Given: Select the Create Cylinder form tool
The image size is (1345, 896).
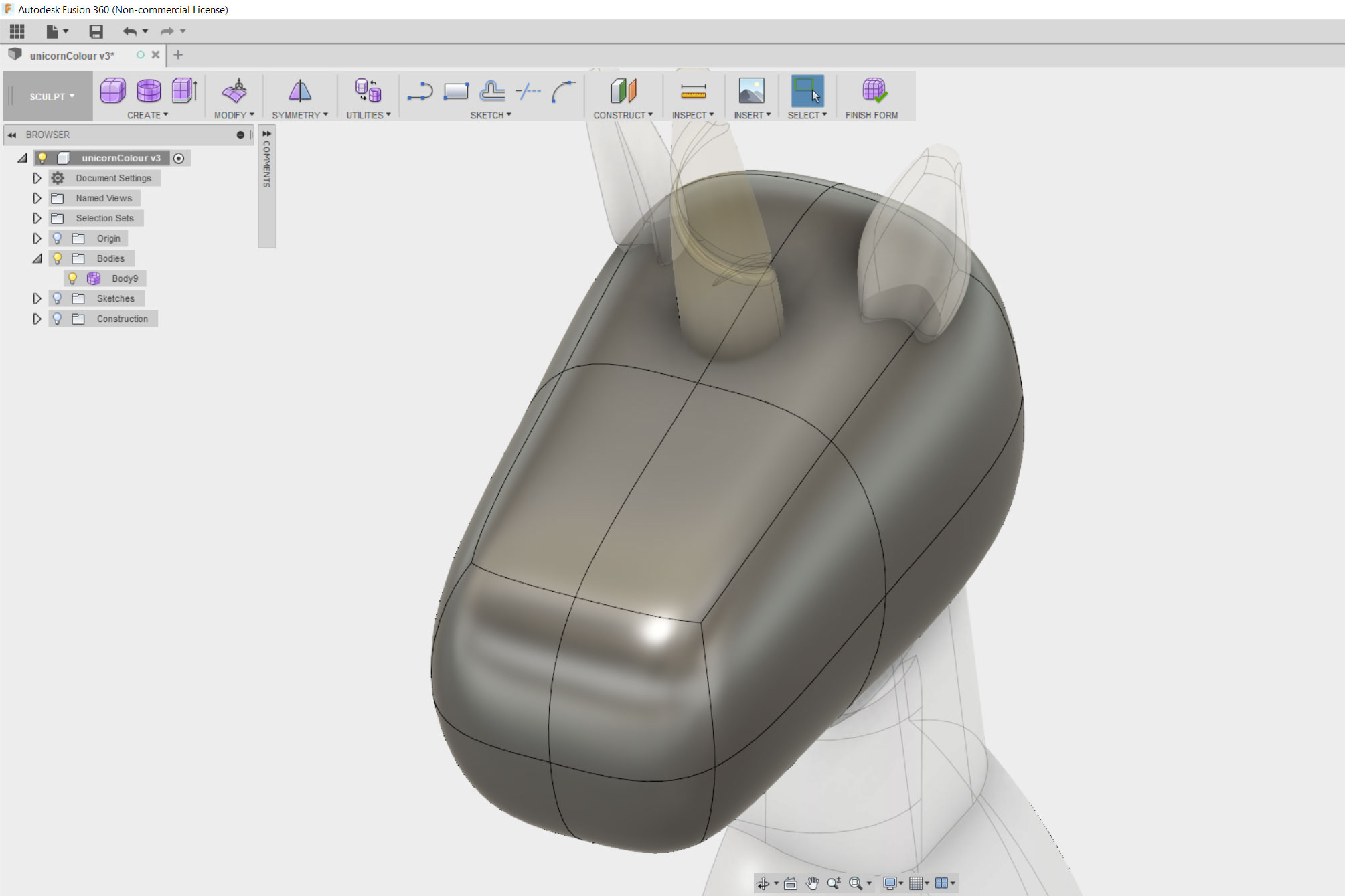Looking at the screenshot, I should [x=149, y=90].
